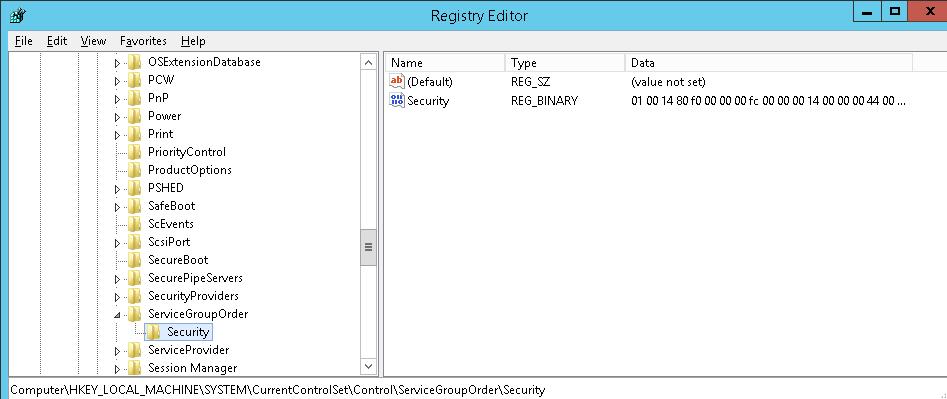Screen dimensions: 947x399
Task: Select the ScEvents key
Action: pos(171,224)
